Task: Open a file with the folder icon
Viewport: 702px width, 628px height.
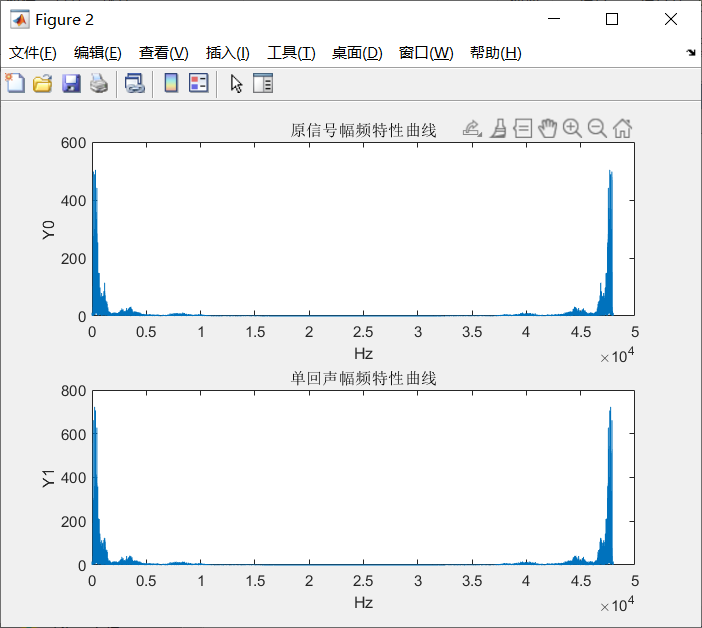Action: 42,84
